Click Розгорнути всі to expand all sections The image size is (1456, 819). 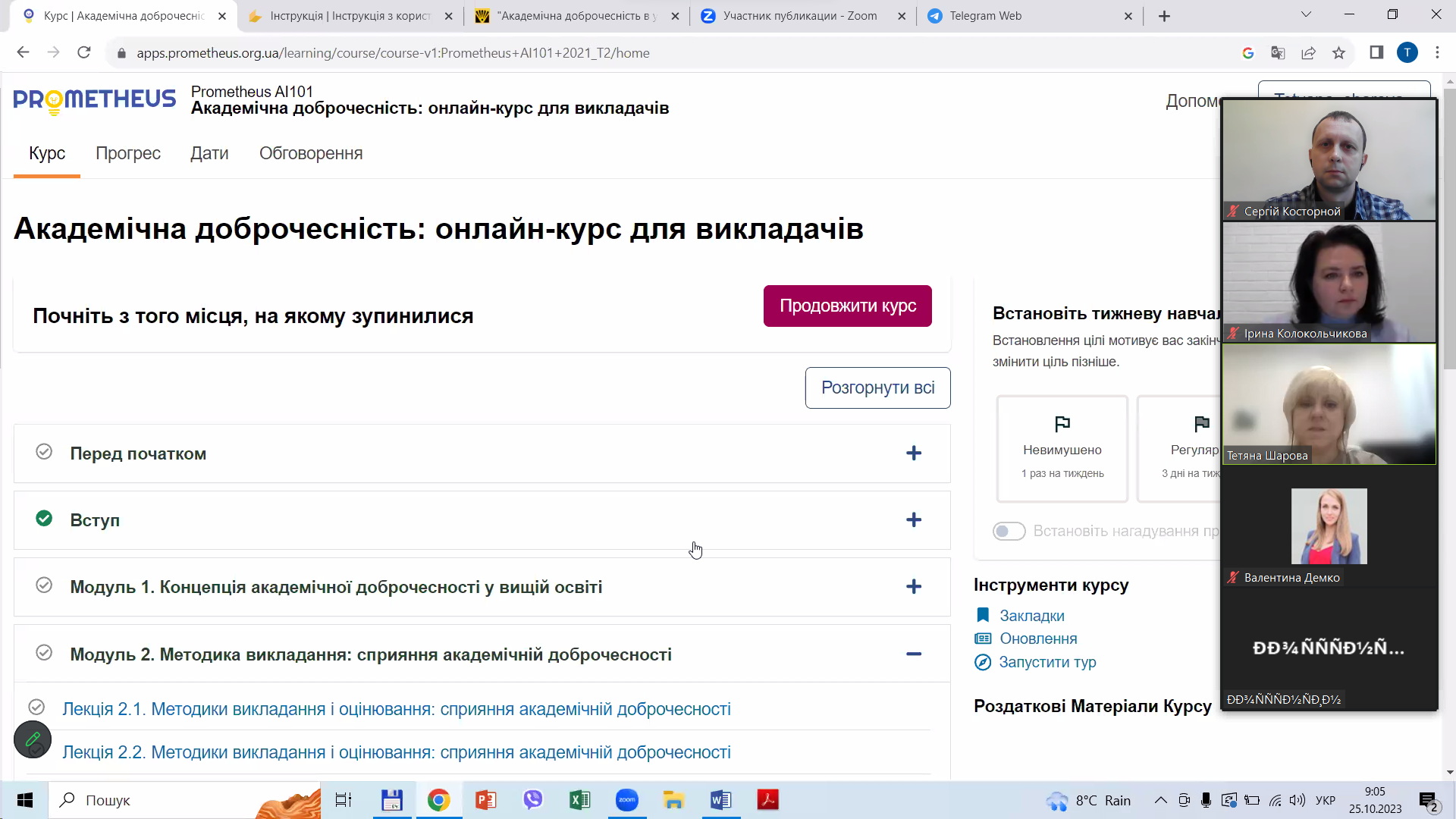point(877,388)
